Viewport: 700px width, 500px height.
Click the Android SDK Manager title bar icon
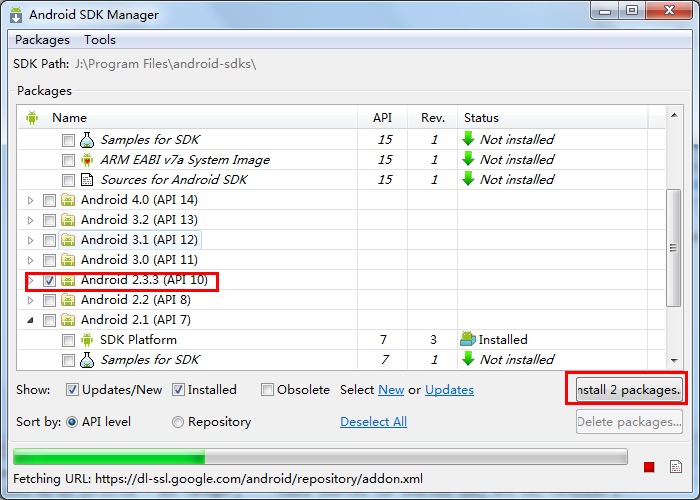pos(16,14)
